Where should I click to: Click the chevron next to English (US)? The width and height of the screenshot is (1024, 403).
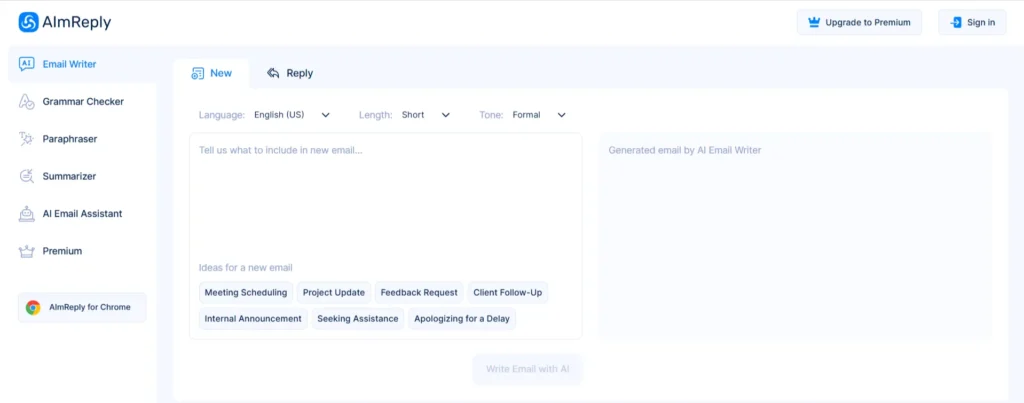[326, 115]
